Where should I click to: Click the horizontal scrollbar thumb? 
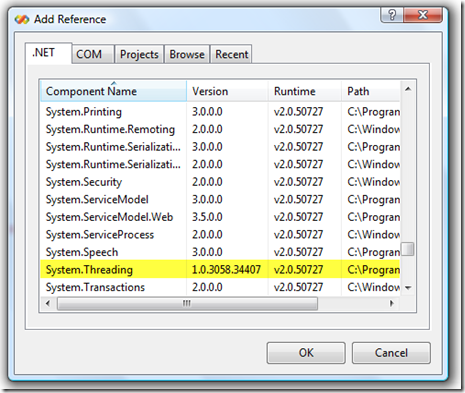pos(187,304)
